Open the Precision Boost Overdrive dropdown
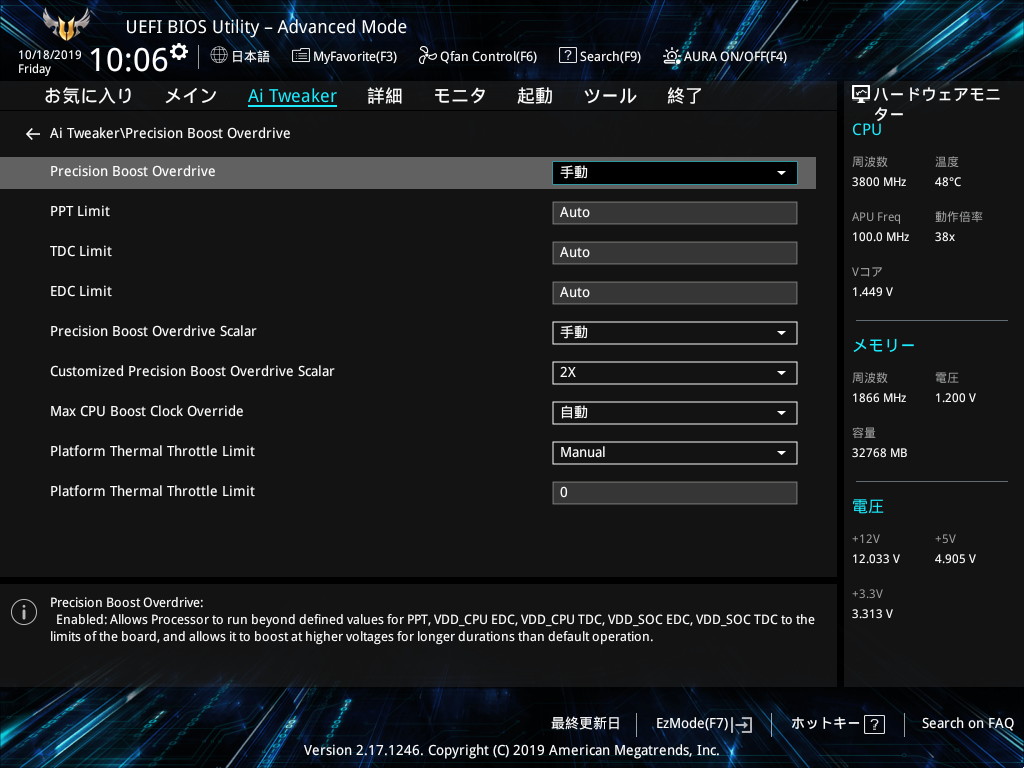This screenshot has height=768, width=1024. coord(675,172)
